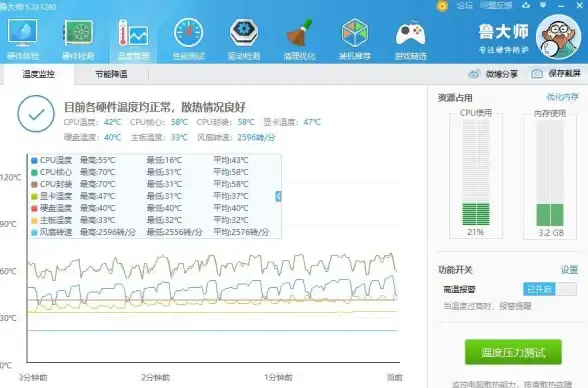Image resolution: width=588 pixels, height=388 pixels.
Task: Click the 3.2 GB memory value
Action: (x=551, y=233)
